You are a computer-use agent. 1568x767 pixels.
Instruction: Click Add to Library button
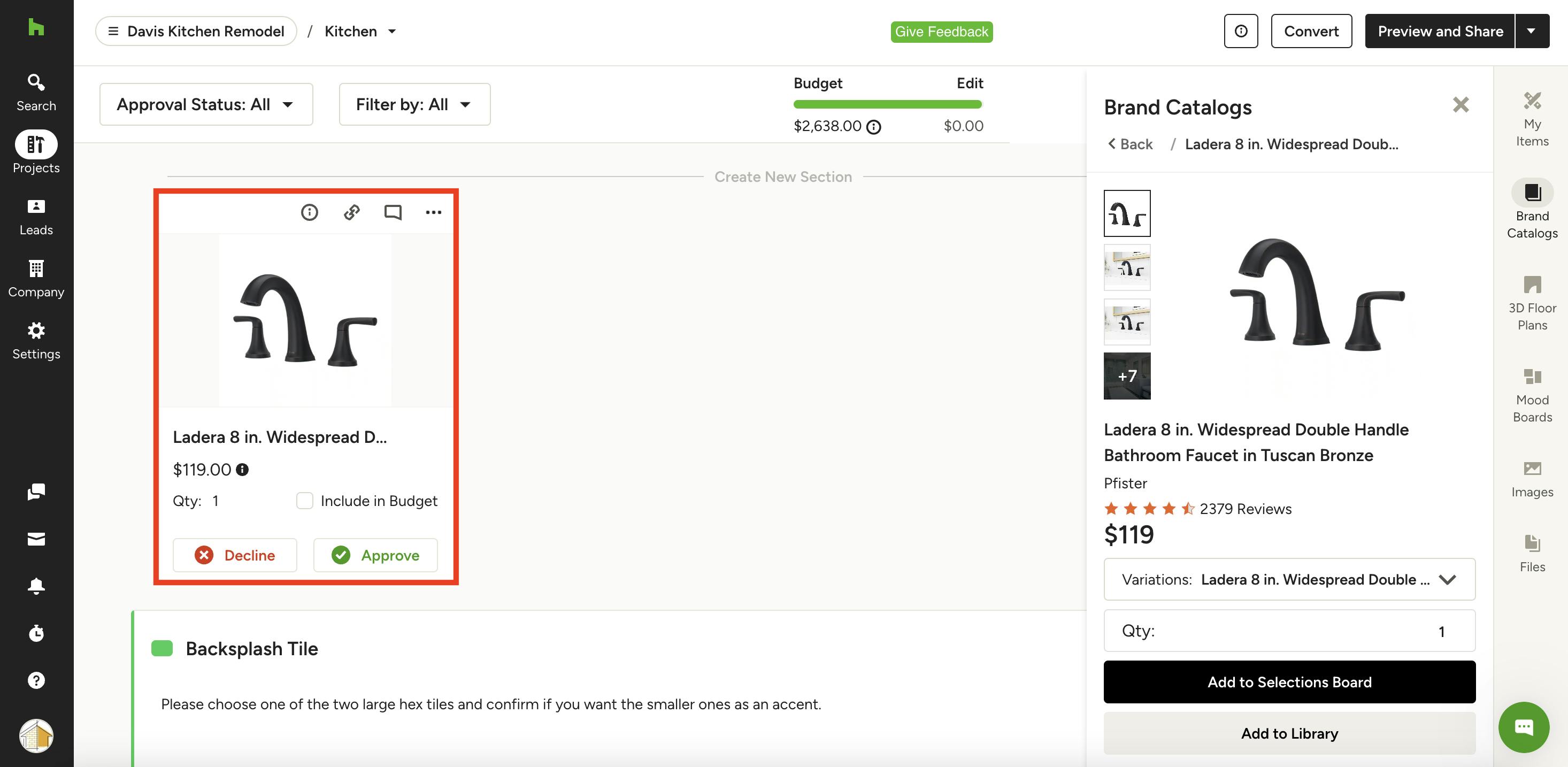(x=1289, y=733)
